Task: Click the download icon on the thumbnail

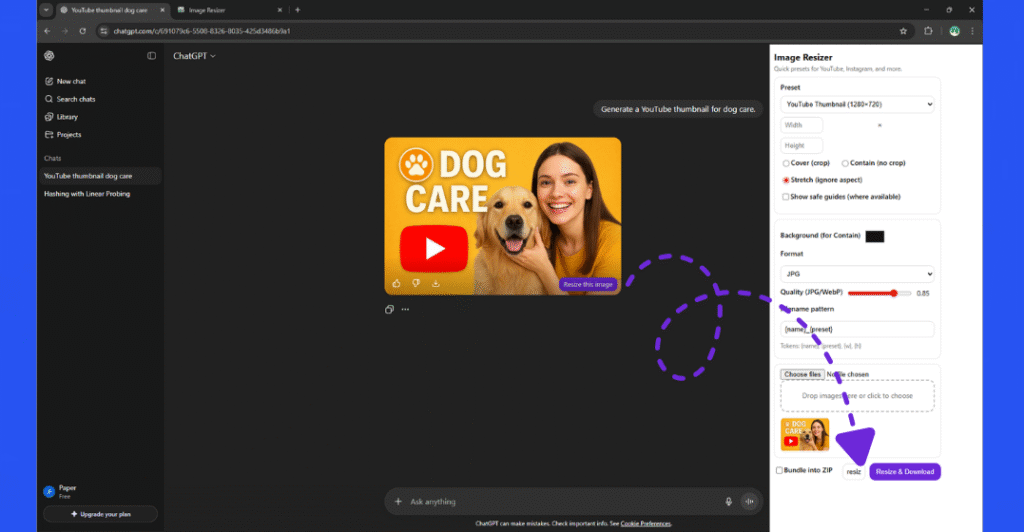Action: click(x=436, y=283)
